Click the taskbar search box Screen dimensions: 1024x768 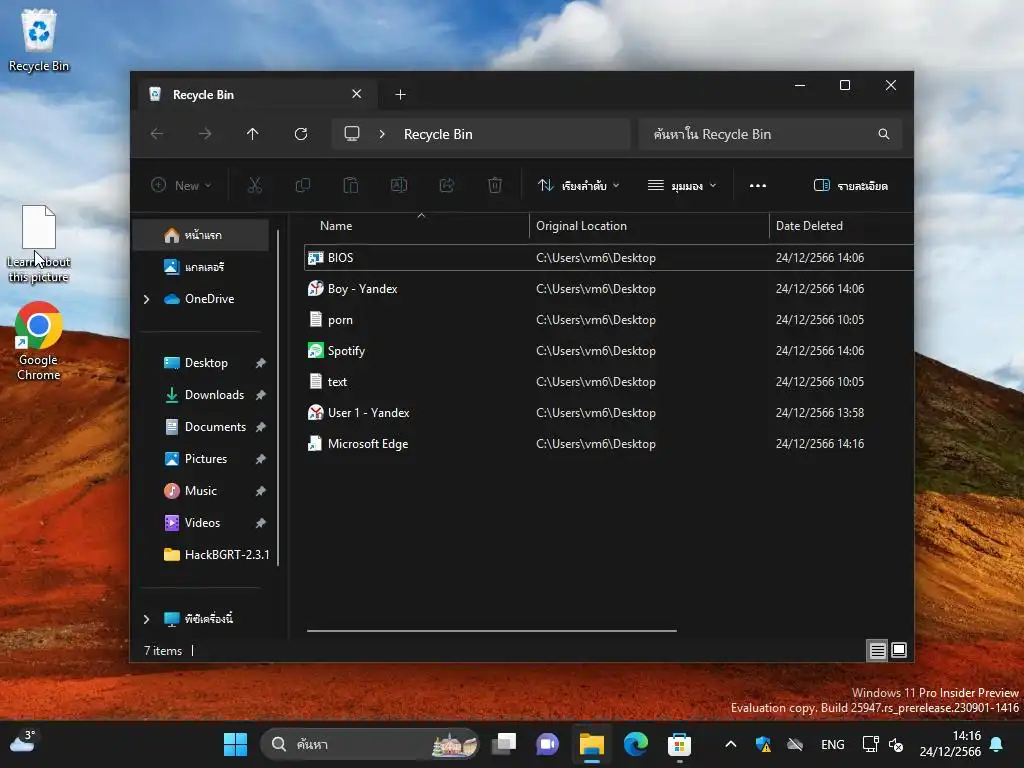pos(370,744)
